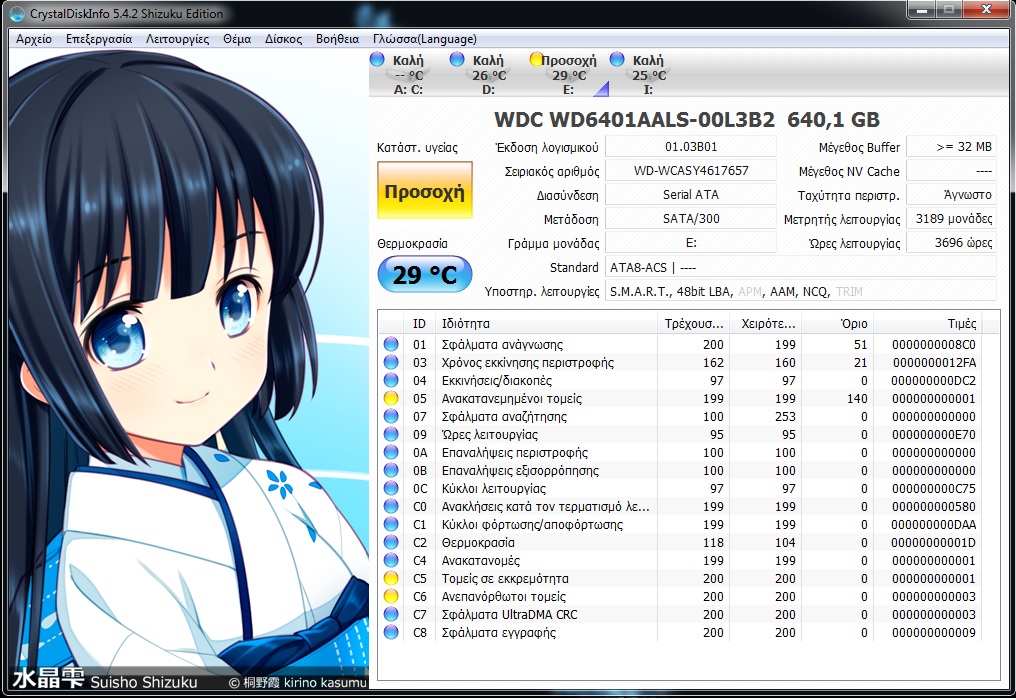Click the >= 32 MB buffer size field
The image size is (1016, 700).
951,146
